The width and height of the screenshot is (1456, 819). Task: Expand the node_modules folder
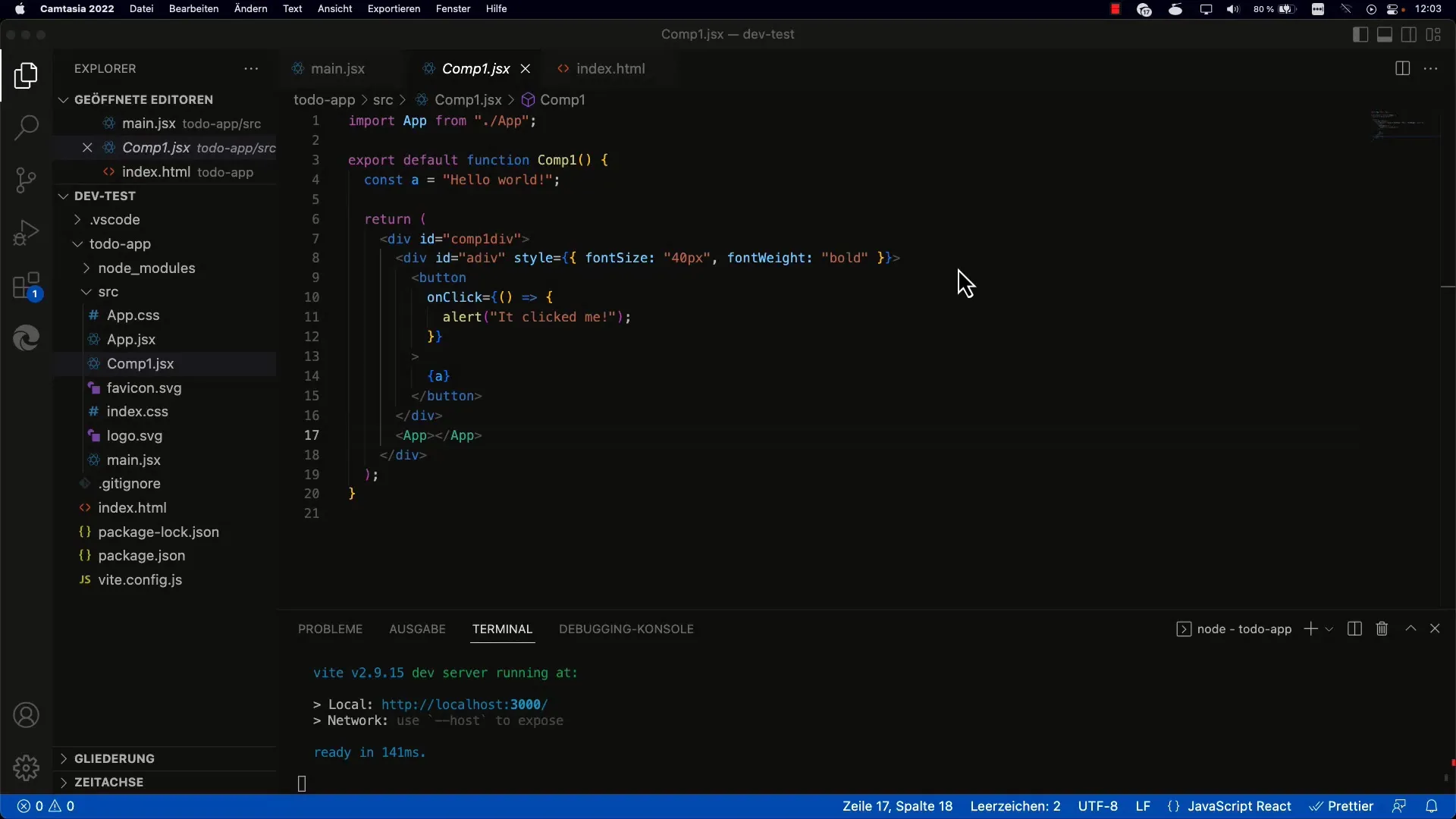pos(86,268)
